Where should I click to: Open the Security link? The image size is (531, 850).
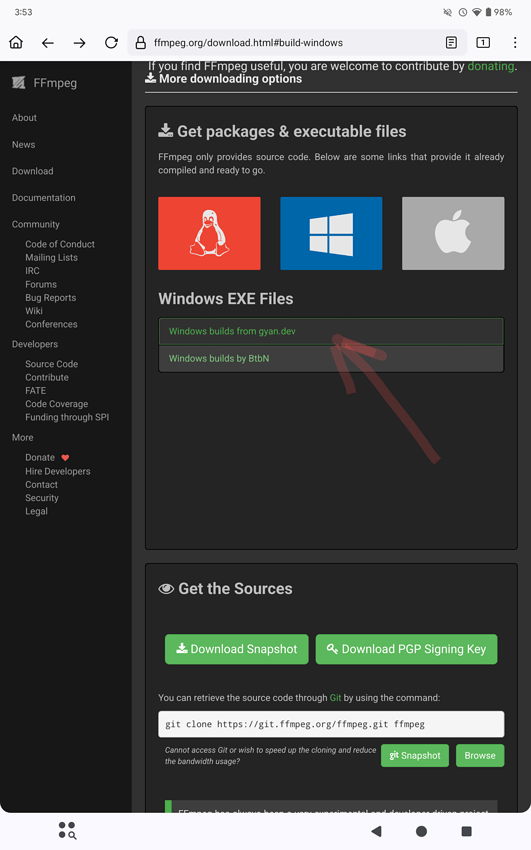[42, 498]
